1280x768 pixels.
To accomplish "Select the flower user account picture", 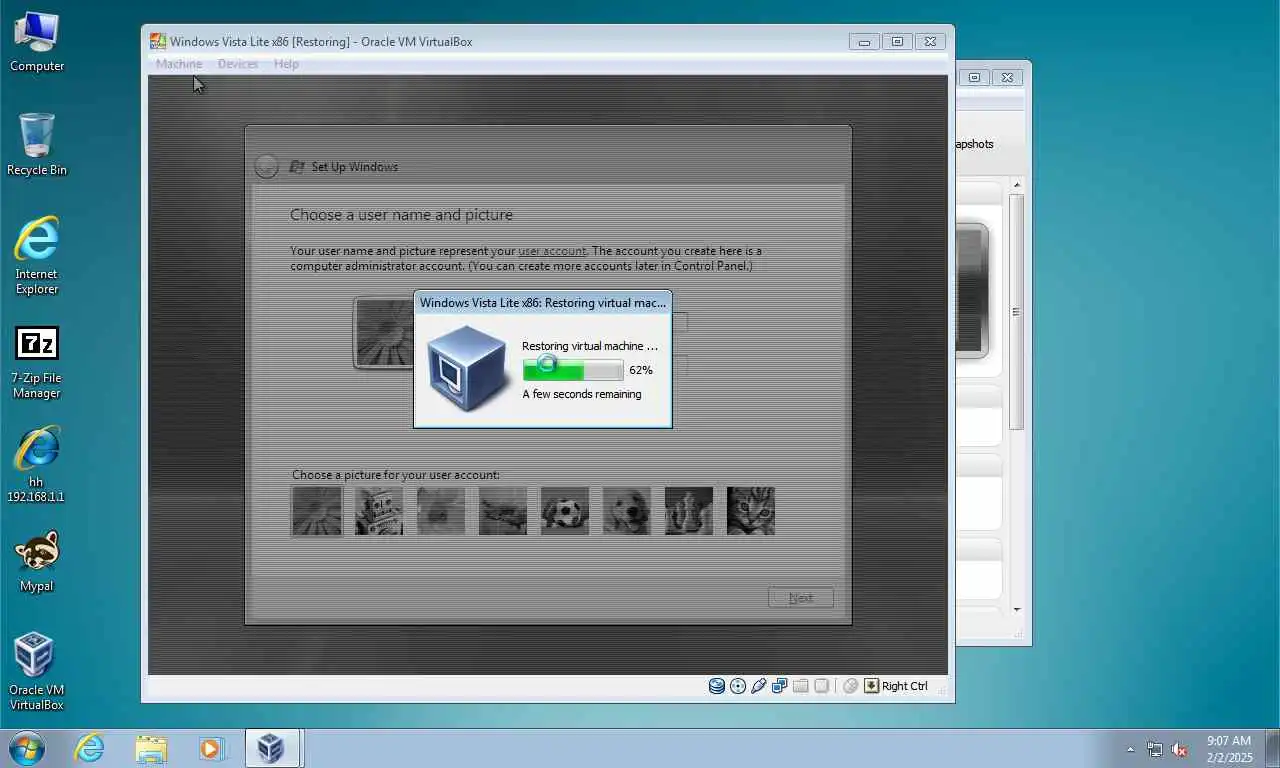I will [x=317, y=511].
